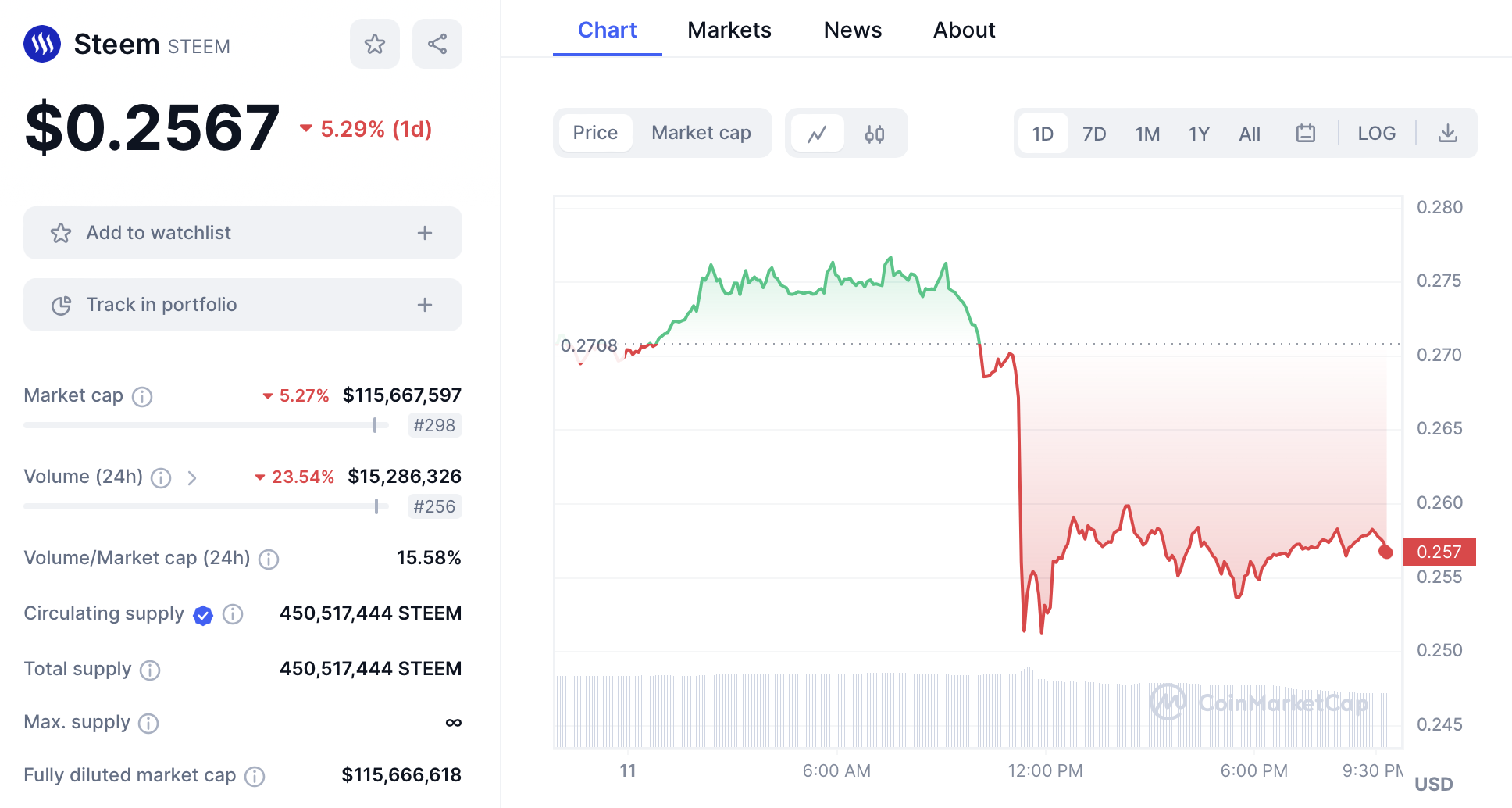Click the share icon button
The width and height of the screenshot is (1512, 808).
(437, 44)
